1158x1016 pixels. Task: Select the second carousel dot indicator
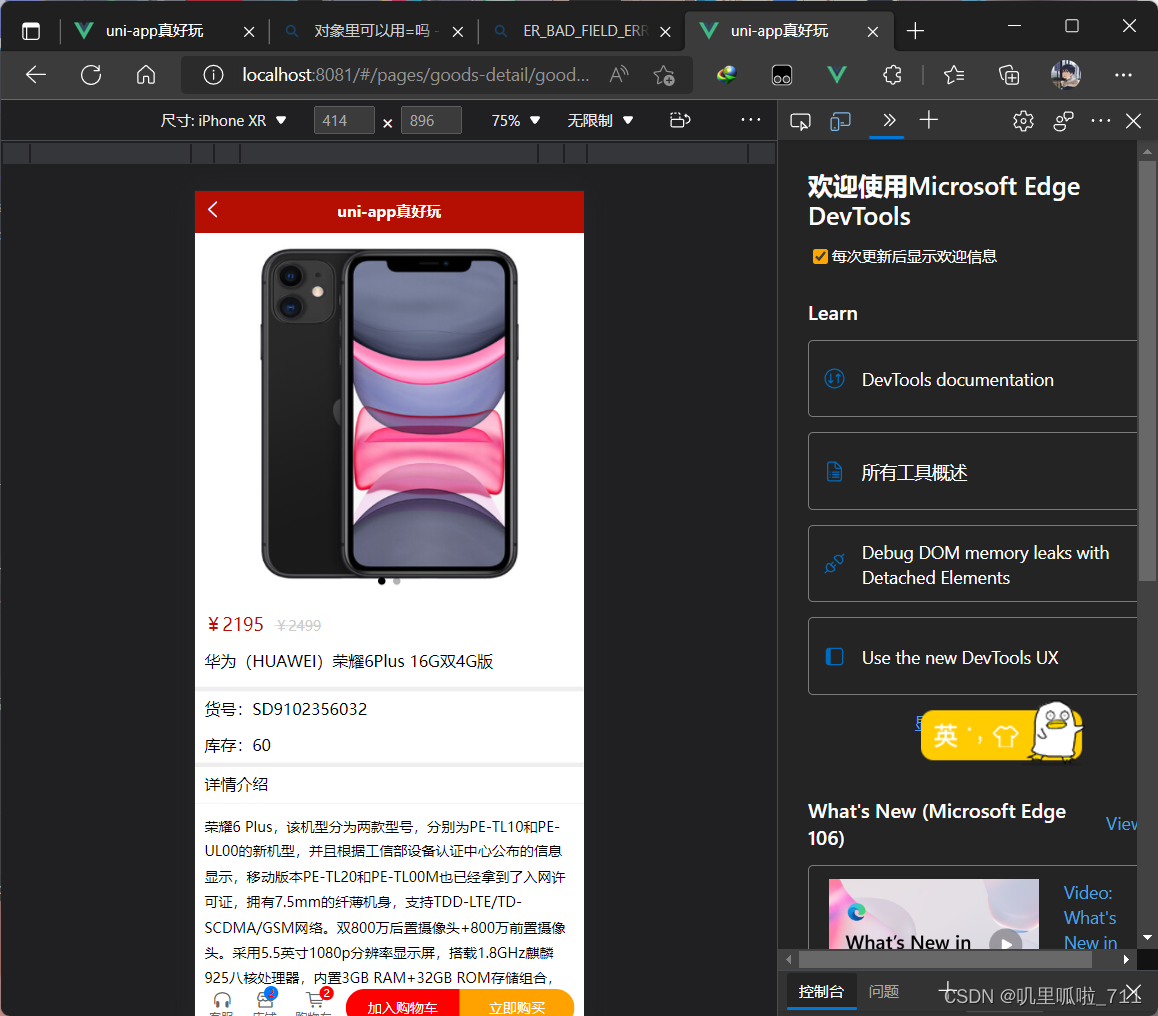[x=397, y=581]
